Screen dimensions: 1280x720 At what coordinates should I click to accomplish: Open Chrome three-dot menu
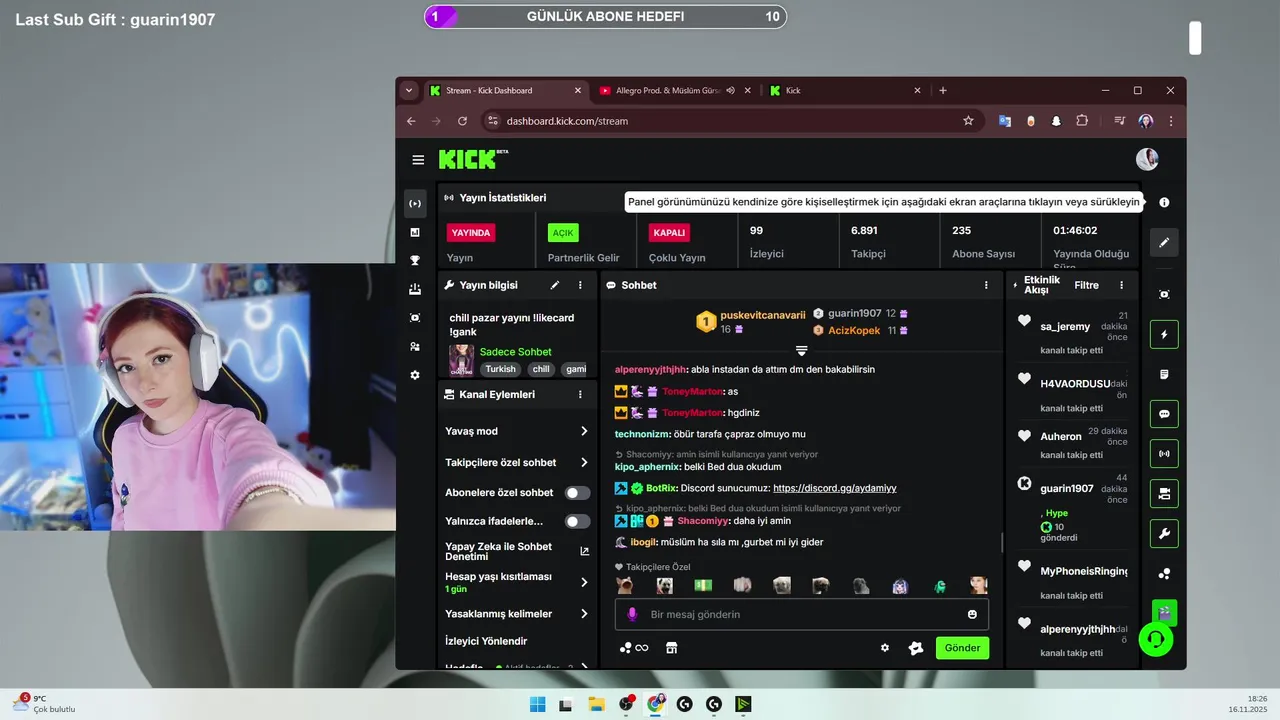(x=1171, y=121)
